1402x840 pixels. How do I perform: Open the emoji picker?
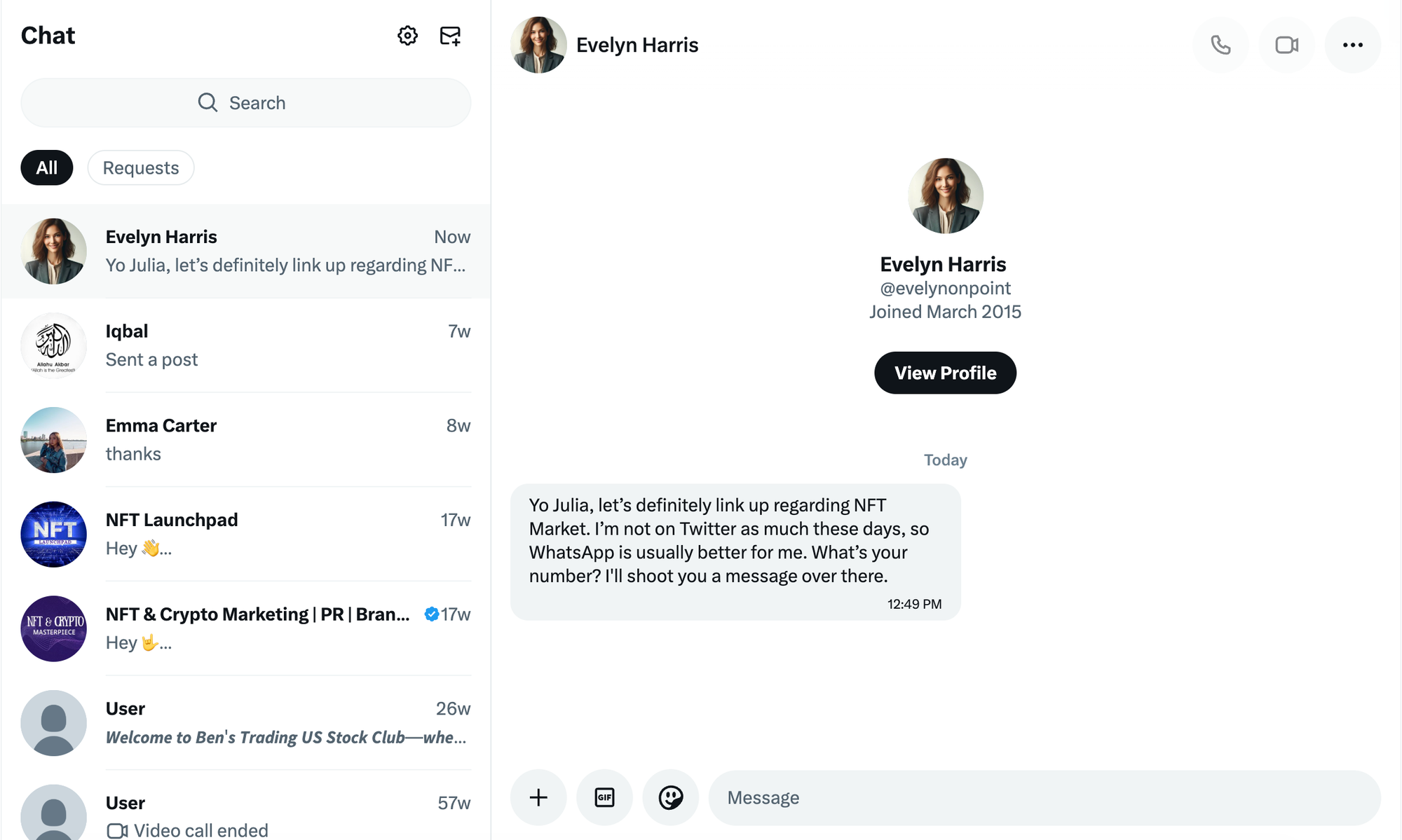671,797
